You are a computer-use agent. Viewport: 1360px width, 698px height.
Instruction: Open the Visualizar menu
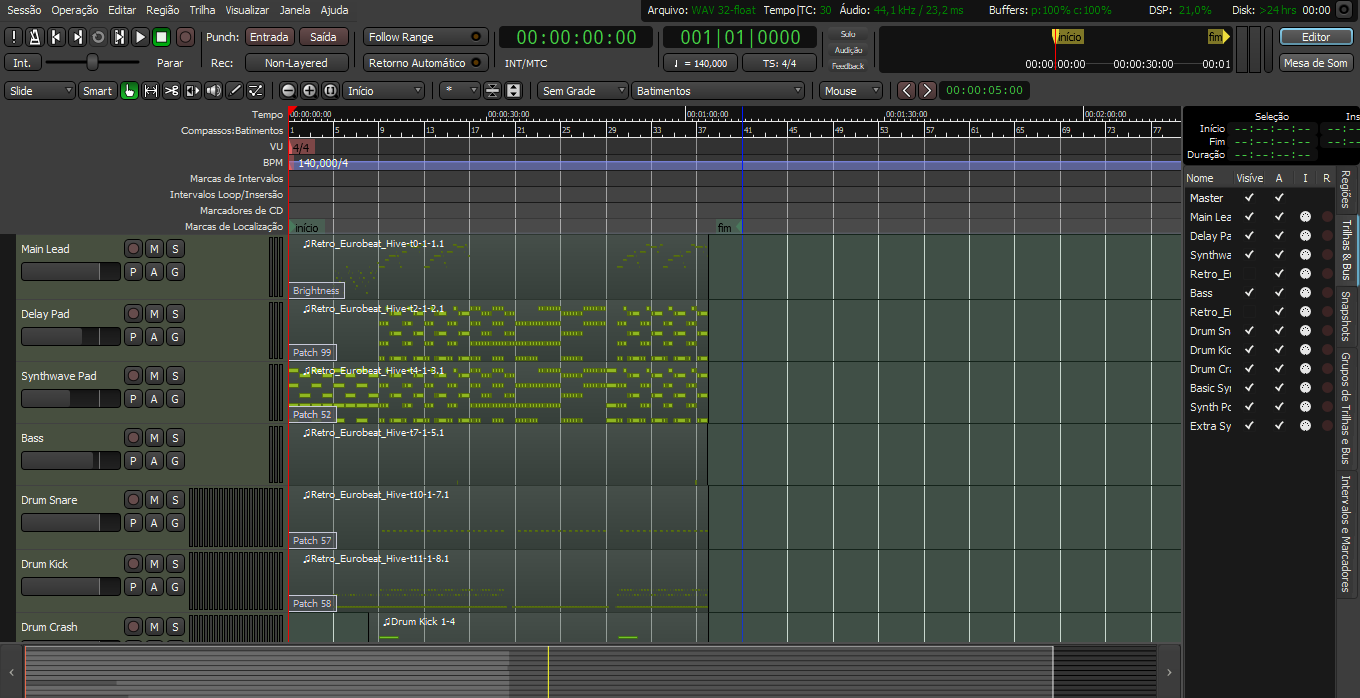coord(247,10)
